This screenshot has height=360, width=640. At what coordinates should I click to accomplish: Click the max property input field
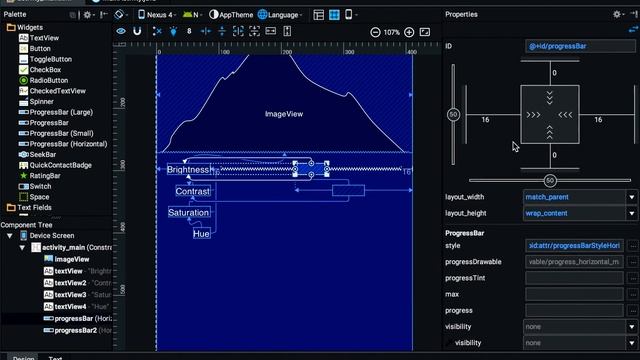pos(574,294)
